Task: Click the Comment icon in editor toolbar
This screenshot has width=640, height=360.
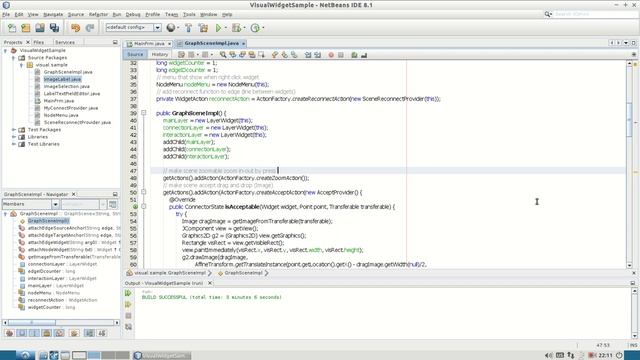Action: click(354, 54)
